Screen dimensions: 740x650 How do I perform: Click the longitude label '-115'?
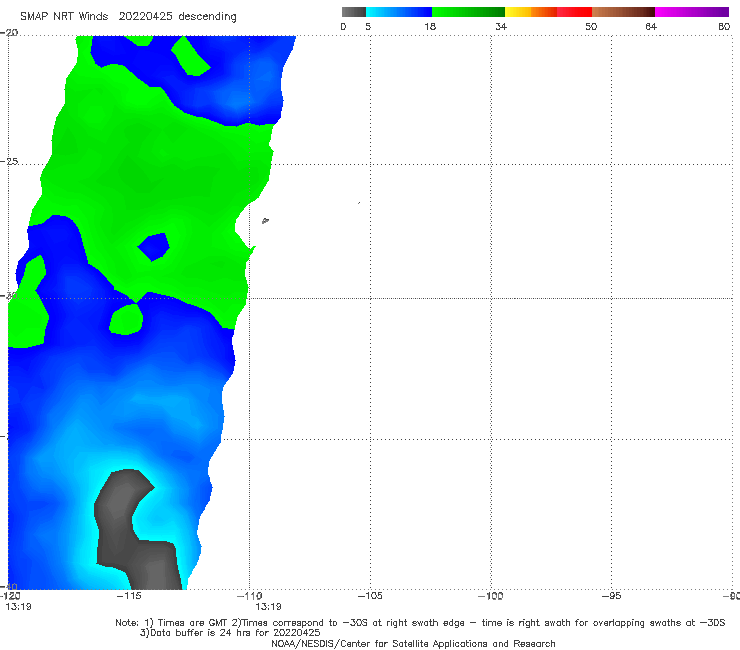click(129, 596)
